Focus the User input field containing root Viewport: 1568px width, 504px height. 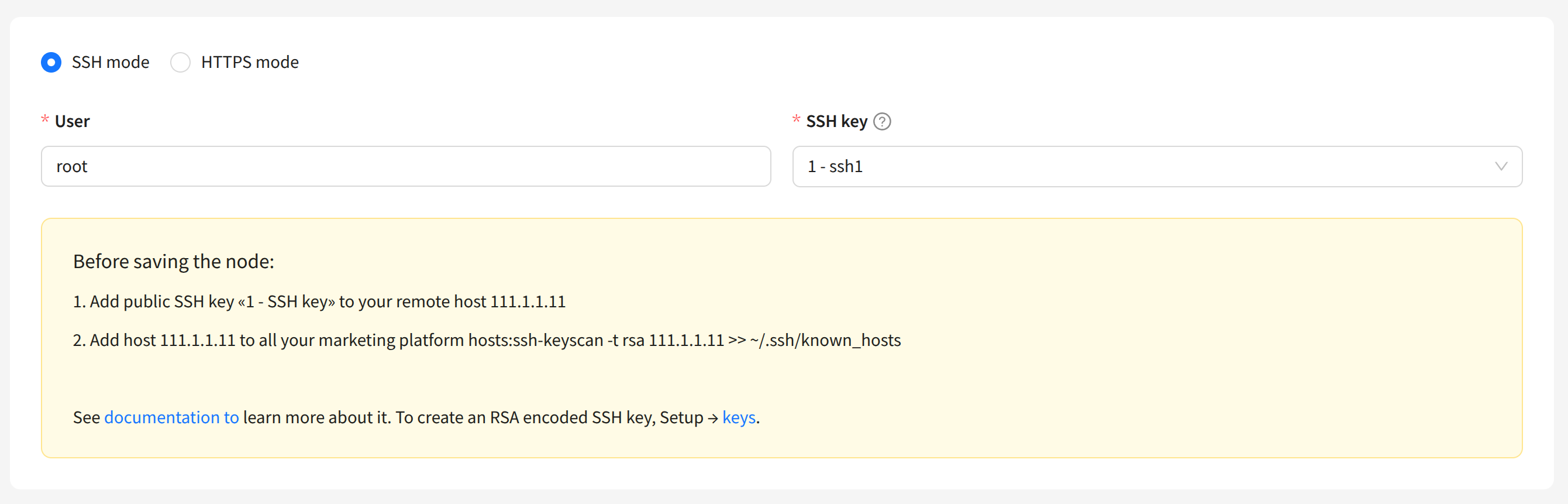[405, 166]
